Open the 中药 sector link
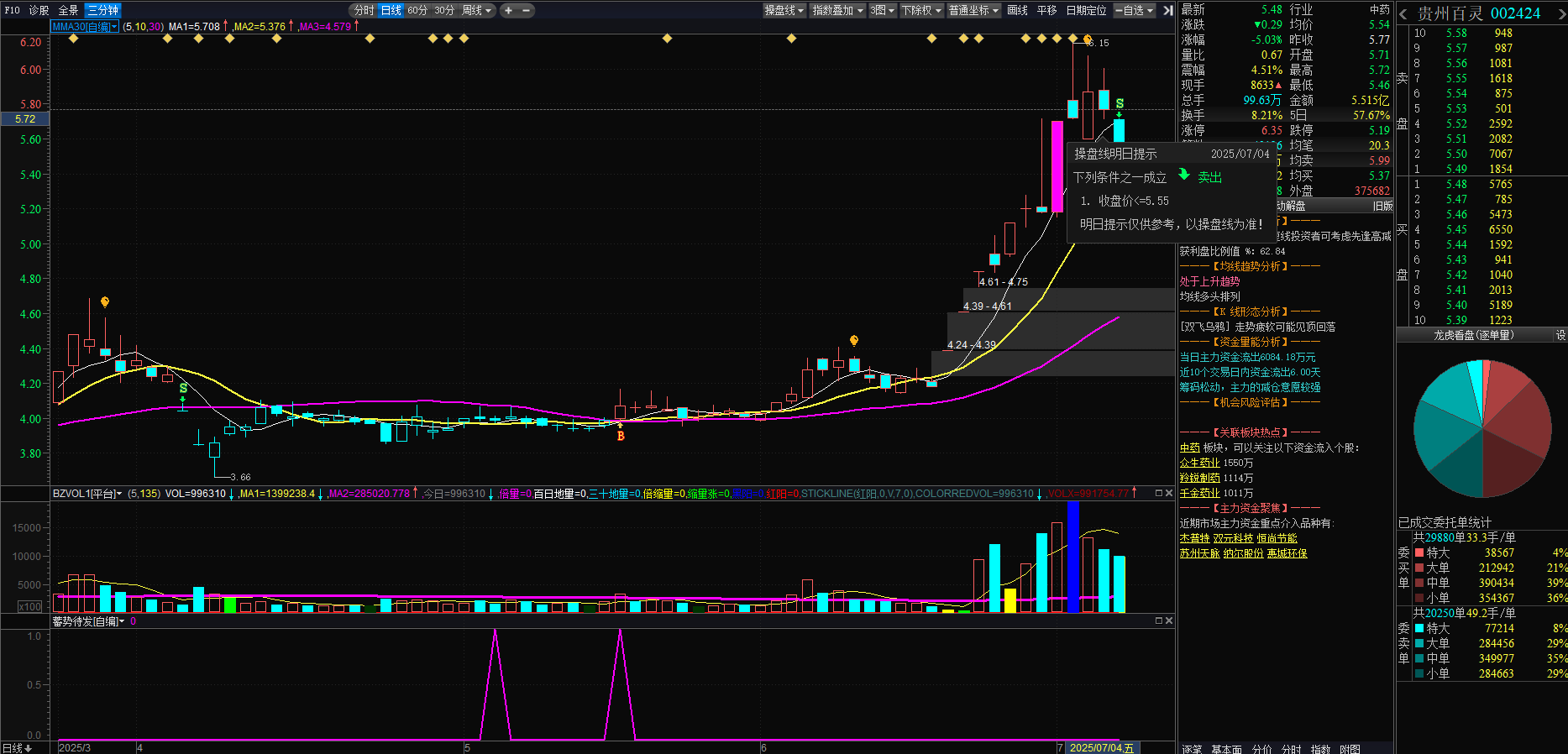This screenshot has width=1568, height=754. 1189,448
